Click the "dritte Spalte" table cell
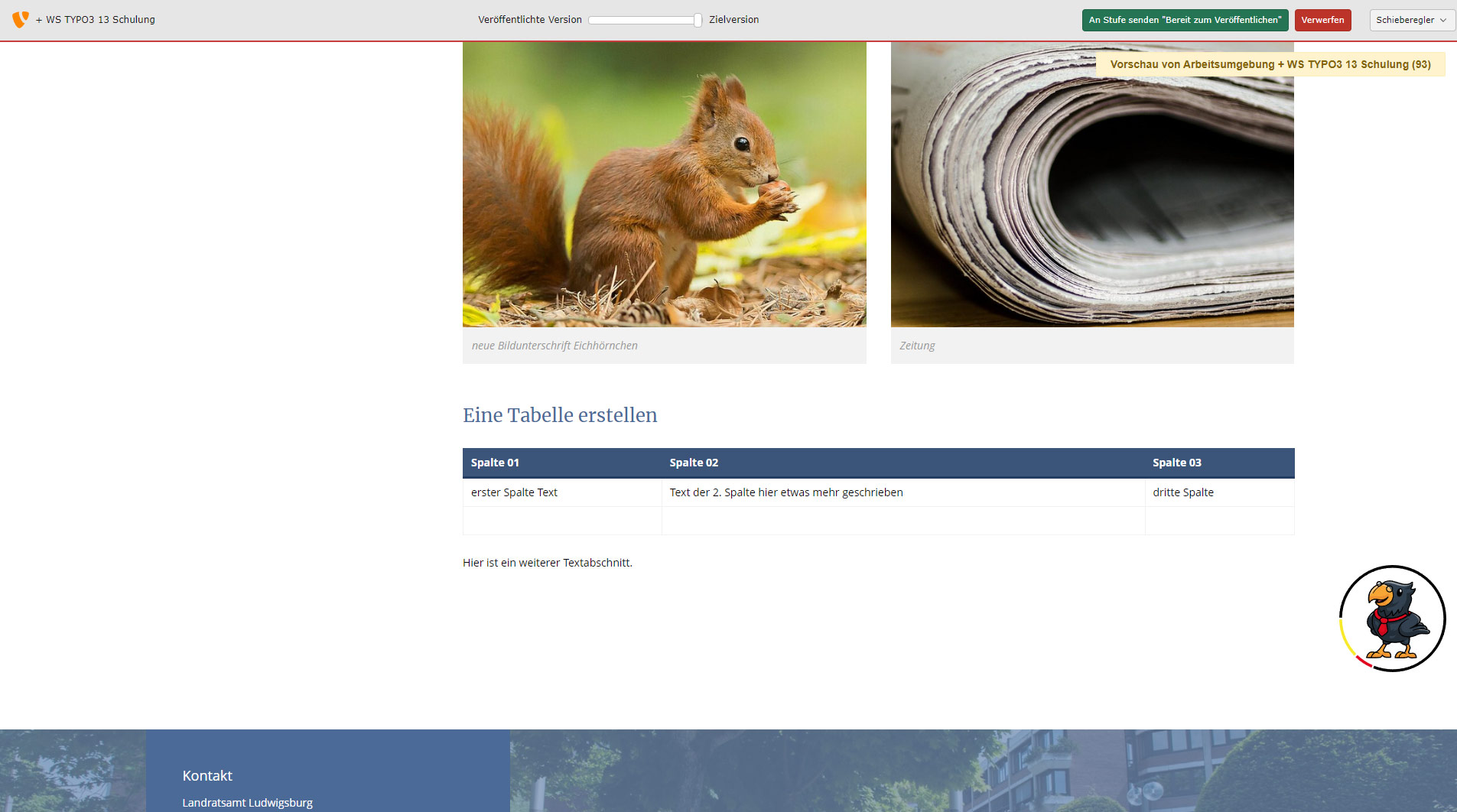Viewport: 1457px width, 812px height. coord(1182,492)
